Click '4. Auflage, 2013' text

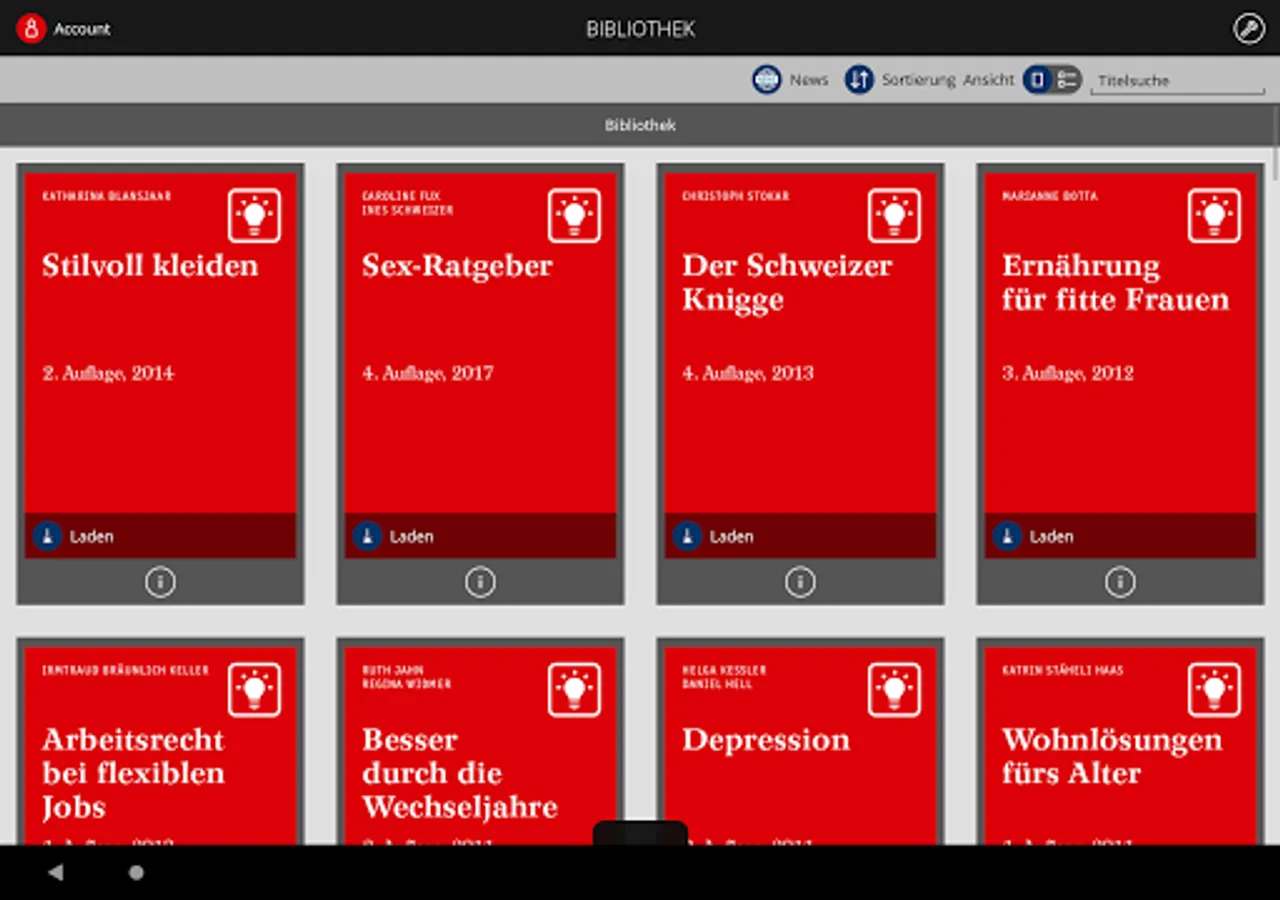click(748, 373)
